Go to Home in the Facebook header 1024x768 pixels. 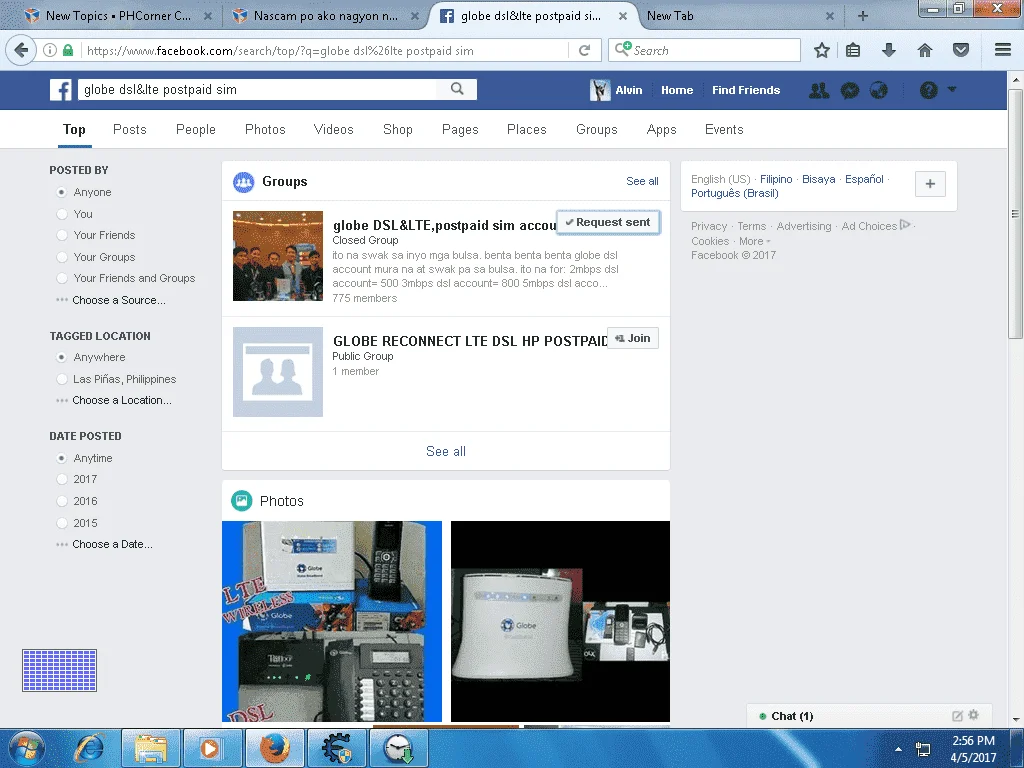677,90
